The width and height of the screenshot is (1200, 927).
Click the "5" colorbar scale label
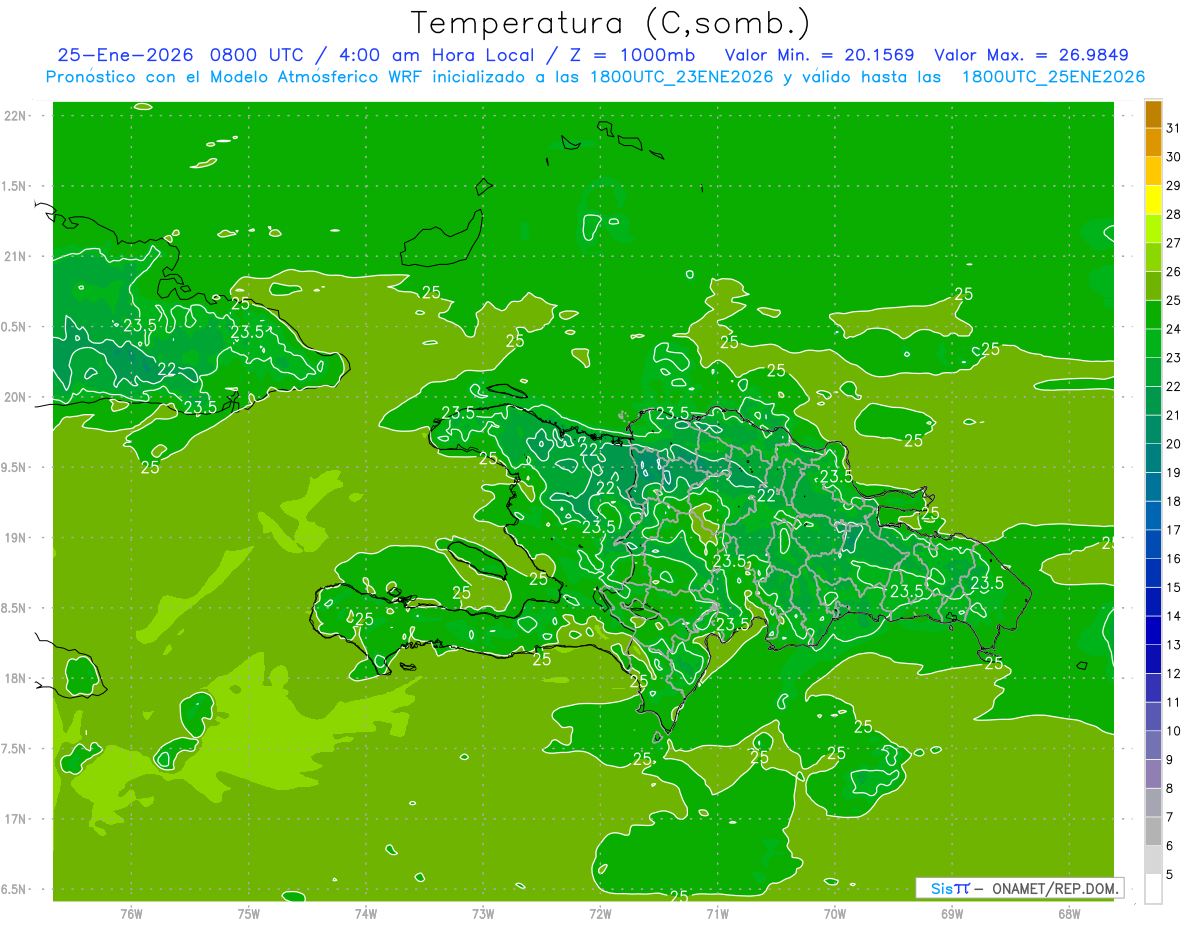(1170, 875)
